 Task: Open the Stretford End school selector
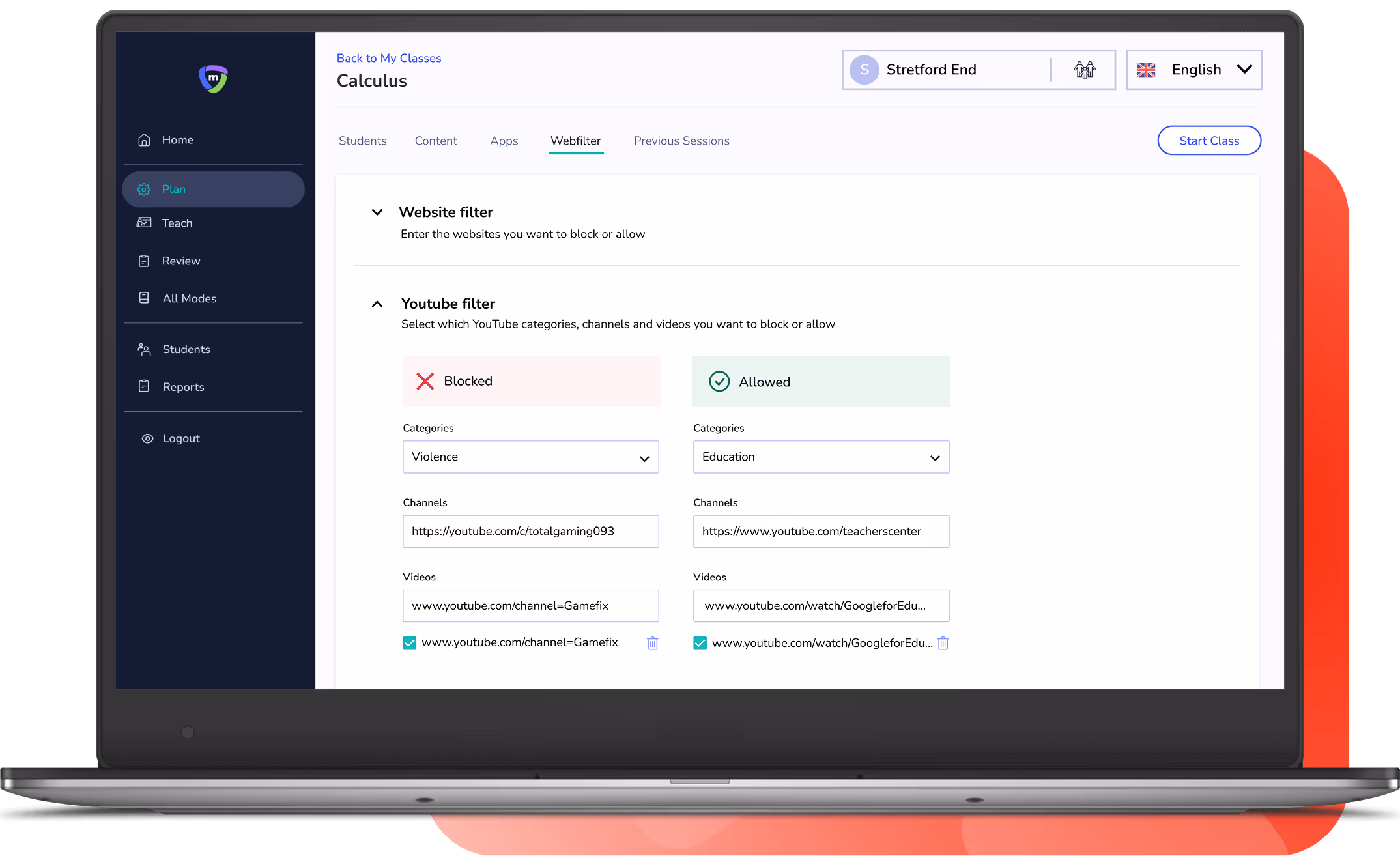(x=978, y=70)
